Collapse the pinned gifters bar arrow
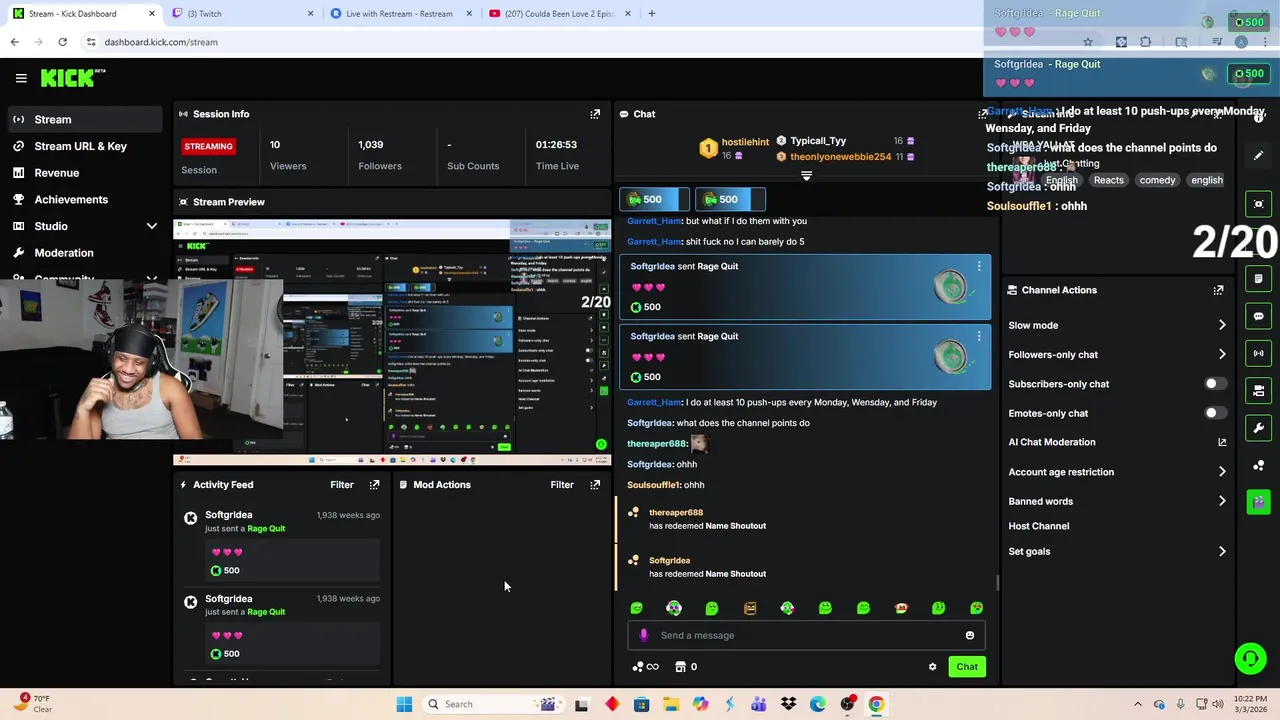1280x720 pixels. pyautogui.click(x=806, y=176)
